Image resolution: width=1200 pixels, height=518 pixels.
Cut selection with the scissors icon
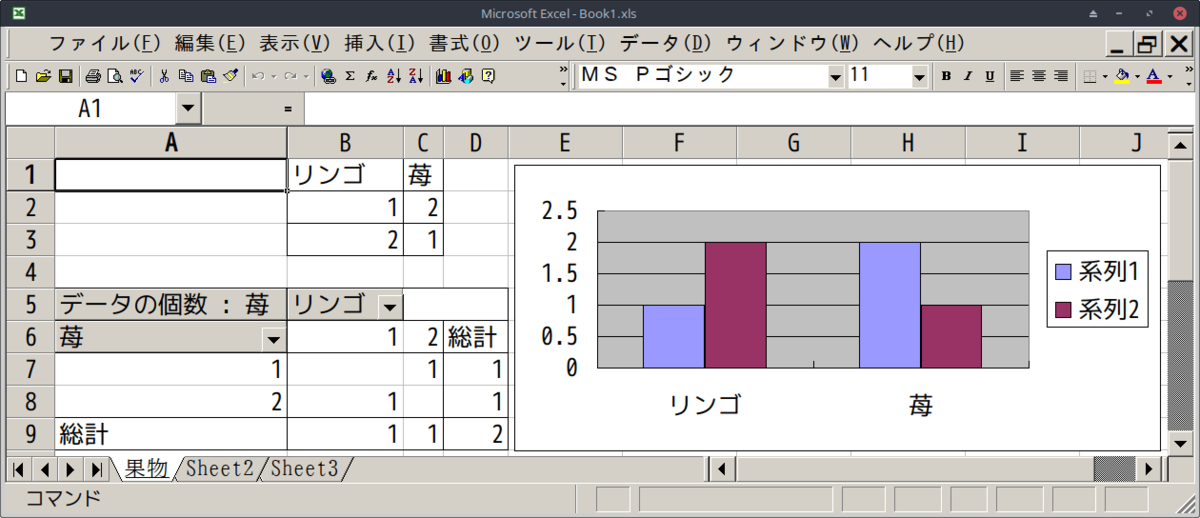click(x=164, y=76)
